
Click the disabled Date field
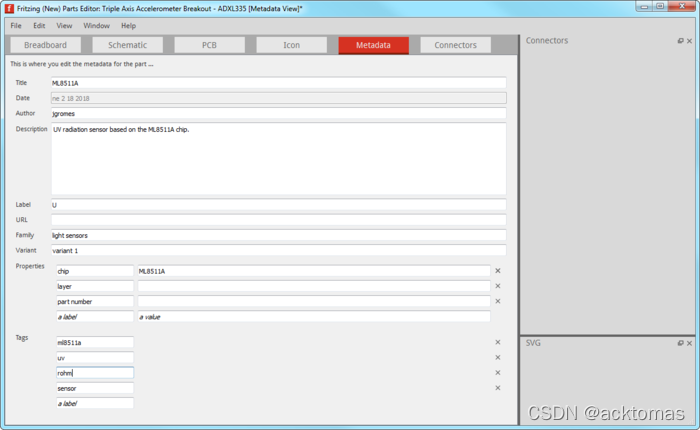279,98
